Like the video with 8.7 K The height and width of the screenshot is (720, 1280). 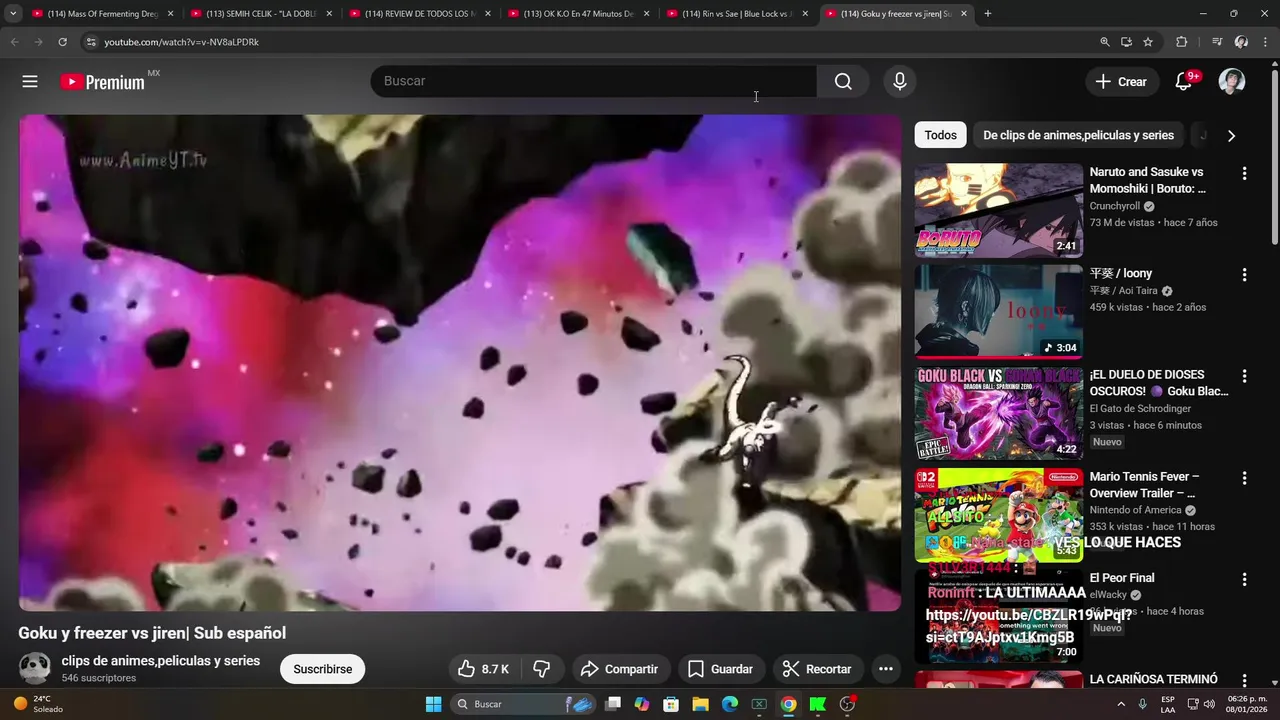click(x=484, y=669)
